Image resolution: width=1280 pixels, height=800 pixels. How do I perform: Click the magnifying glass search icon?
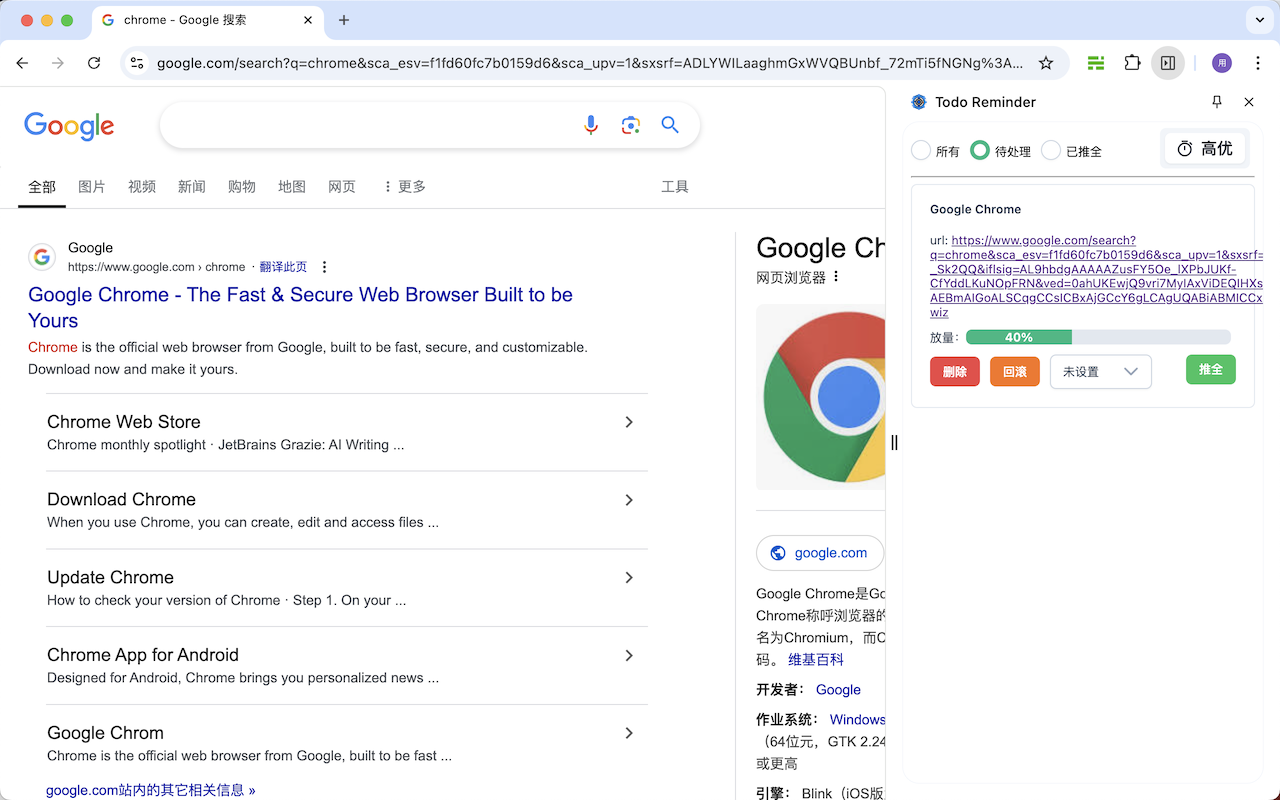[670, 125]
